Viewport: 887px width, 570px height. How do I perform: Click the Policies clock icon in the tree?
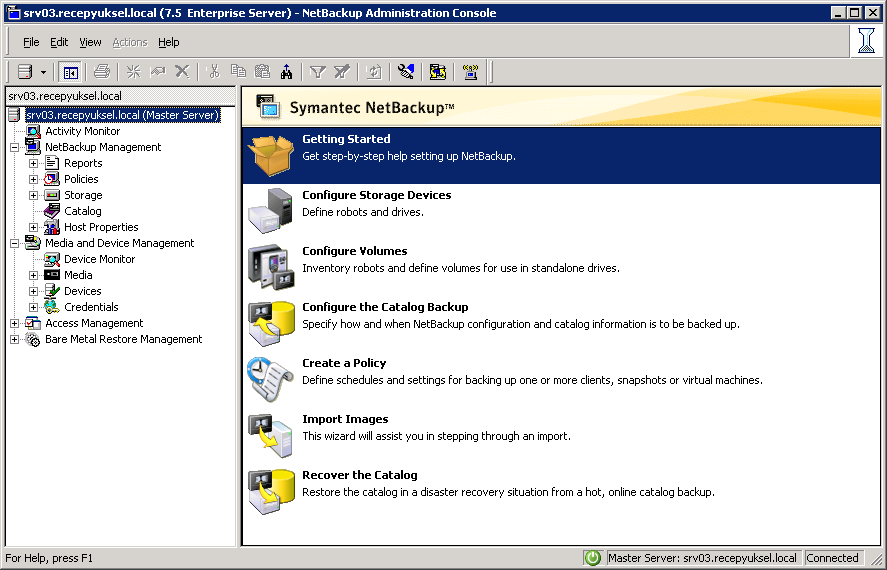click(x=52, y=179)
